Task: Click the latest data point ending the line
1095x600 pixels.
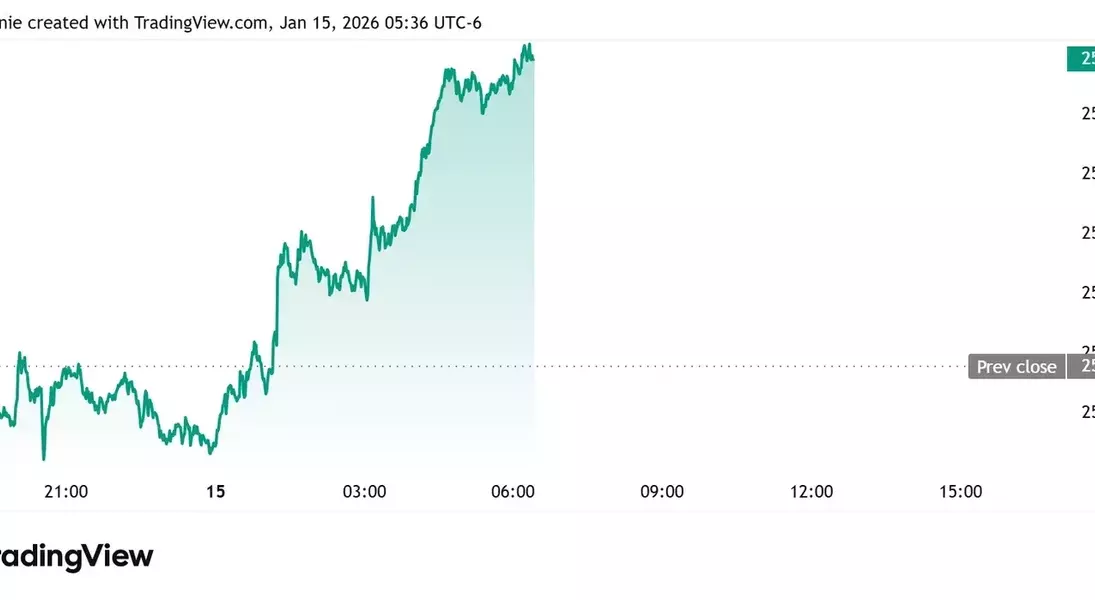Action: pos(533,59)
